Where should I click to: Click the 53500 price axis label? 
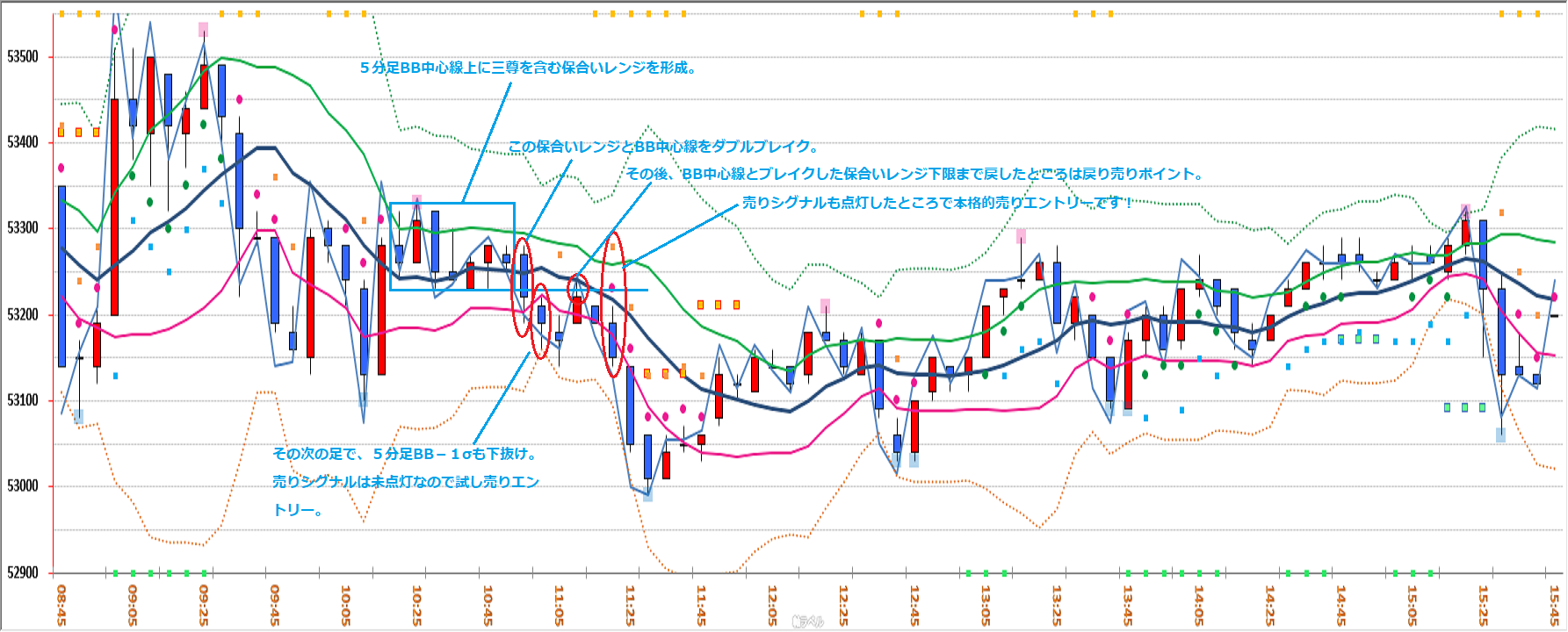pos(23,57)
